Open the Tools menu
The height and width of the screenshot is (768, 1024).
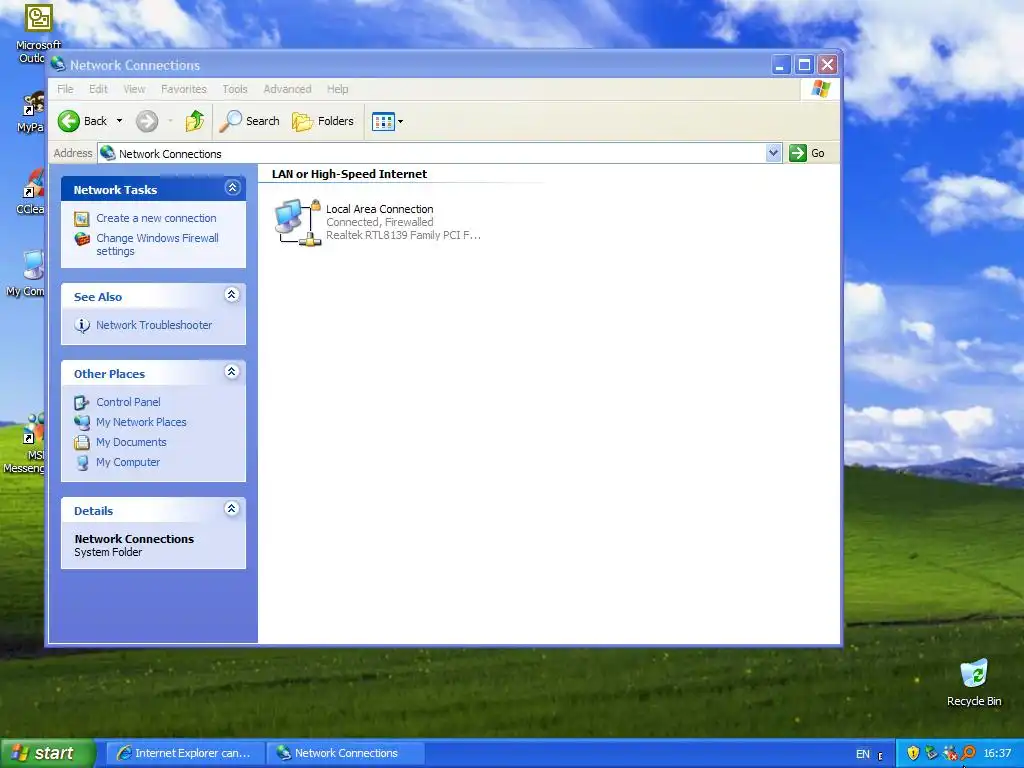[x=234, y=89]
